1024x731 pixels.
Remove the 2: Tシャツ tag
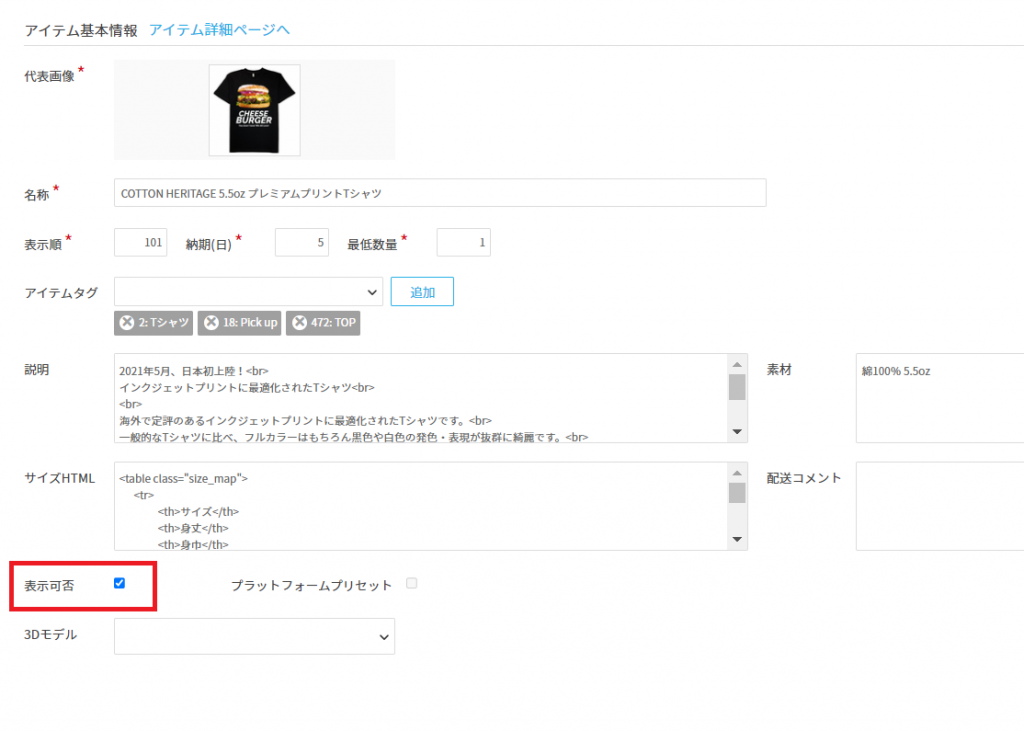point(127,322)
